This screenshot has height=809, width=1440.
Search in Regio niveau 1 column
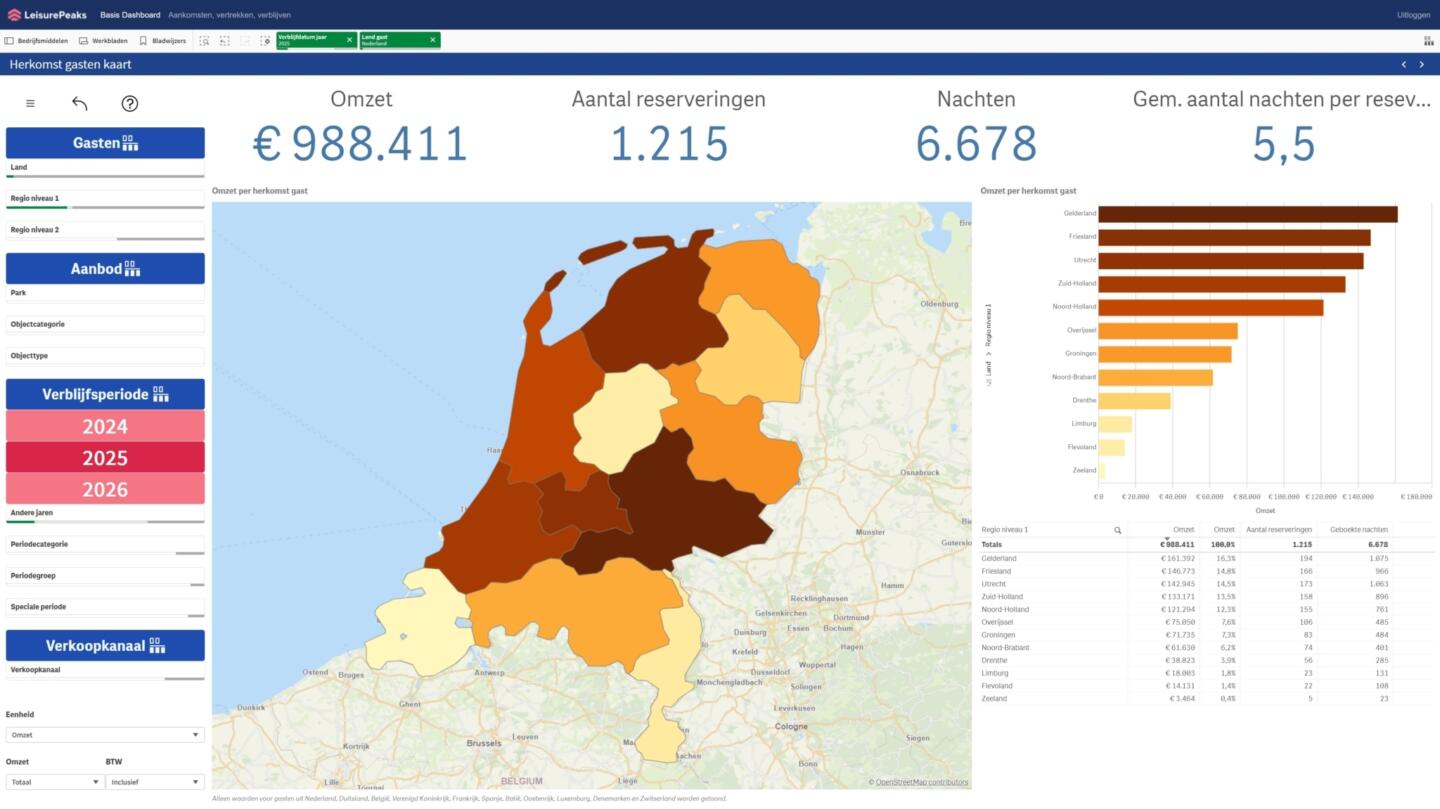tap(1117, 530)
